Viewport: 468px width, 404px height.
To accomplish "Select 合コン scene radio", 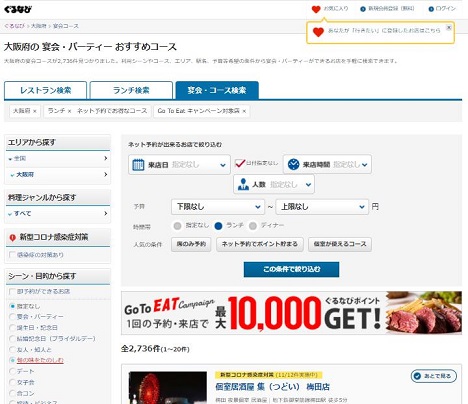I will (12, 393).
